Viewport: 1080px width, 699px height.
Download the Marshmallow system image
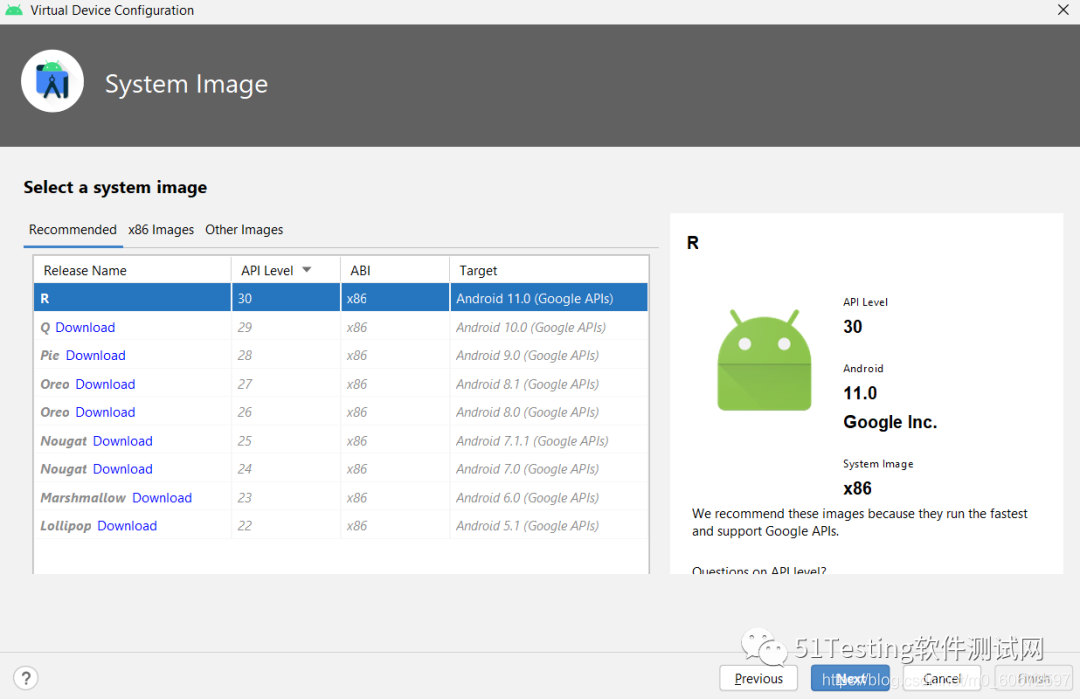(162, 497)
